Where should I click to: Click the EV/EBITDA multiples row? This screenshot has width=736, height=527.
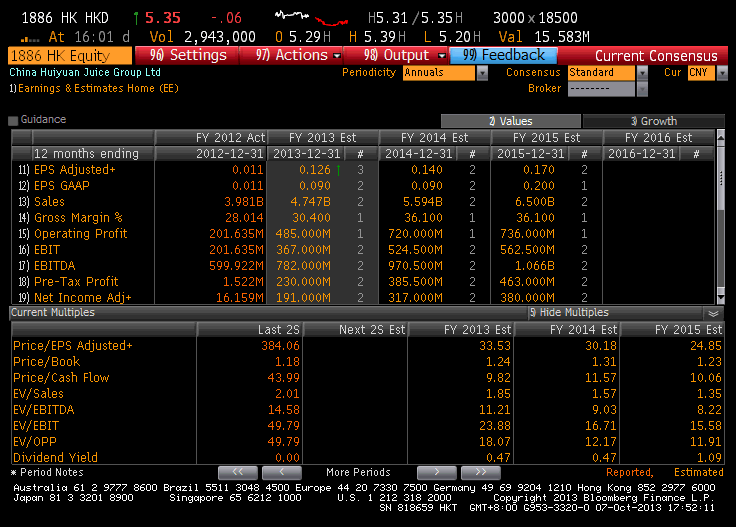click(368, 410)
